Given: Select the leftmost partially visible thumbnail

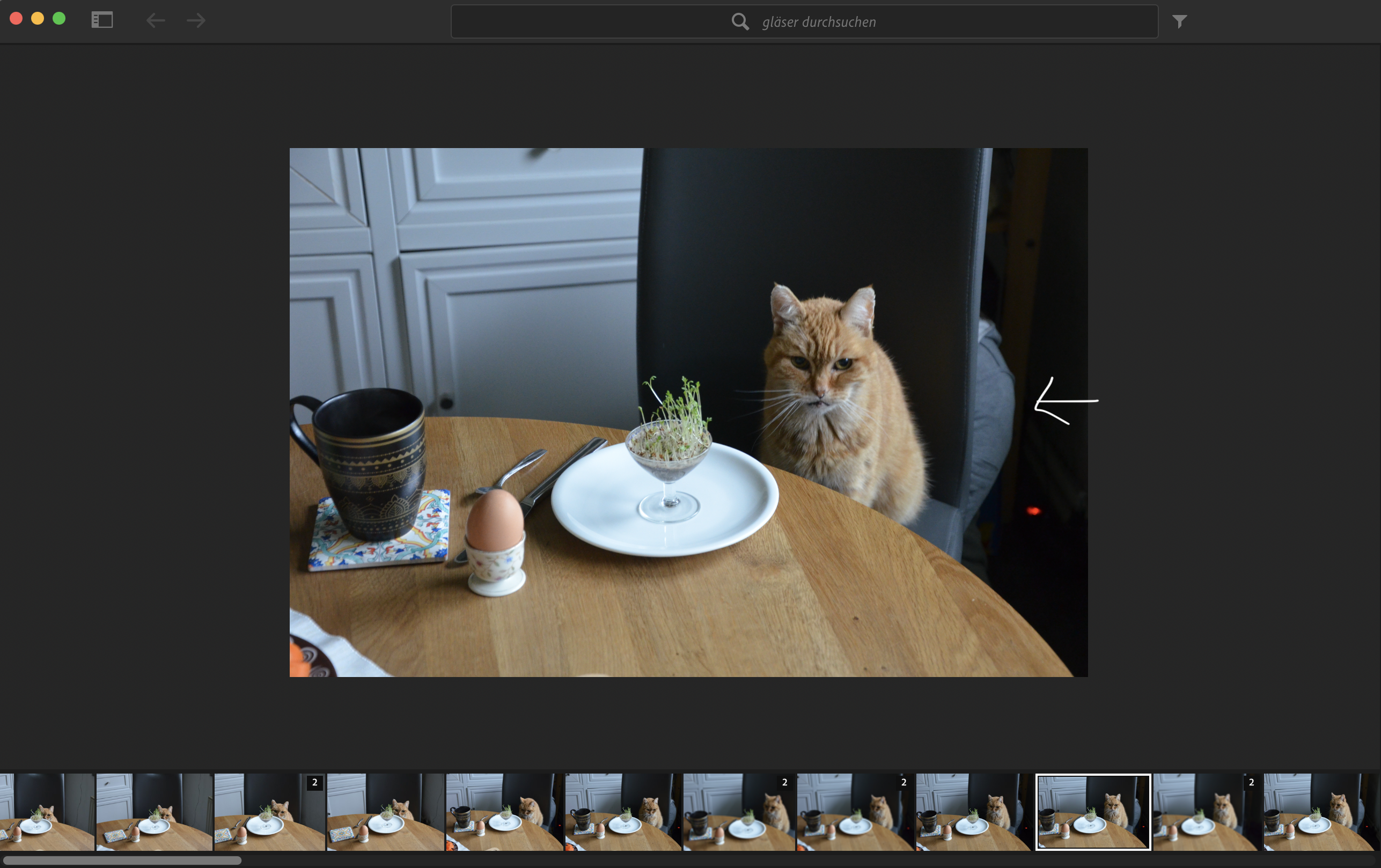Looking at the screenshot, I should (46, 812).
